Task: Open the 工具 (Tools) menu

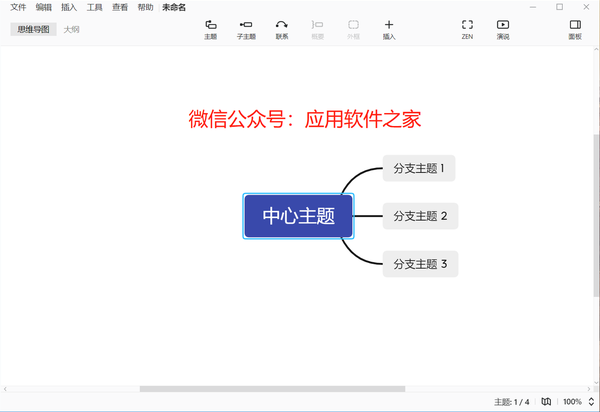Action: coord(94,7)
